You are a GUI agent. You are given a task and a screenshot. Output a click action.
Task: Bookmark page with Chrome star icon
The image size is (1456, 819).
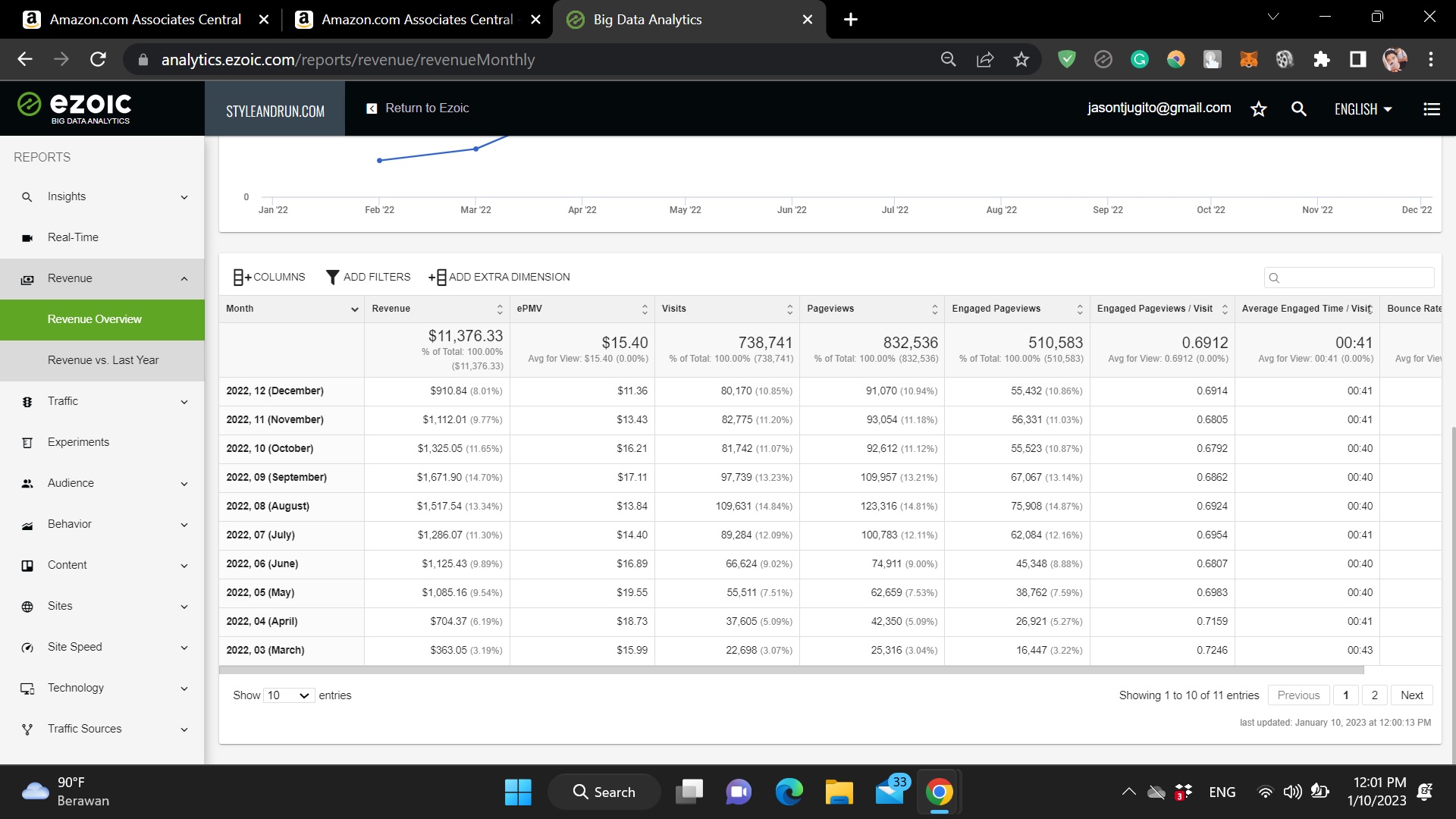1021,60
